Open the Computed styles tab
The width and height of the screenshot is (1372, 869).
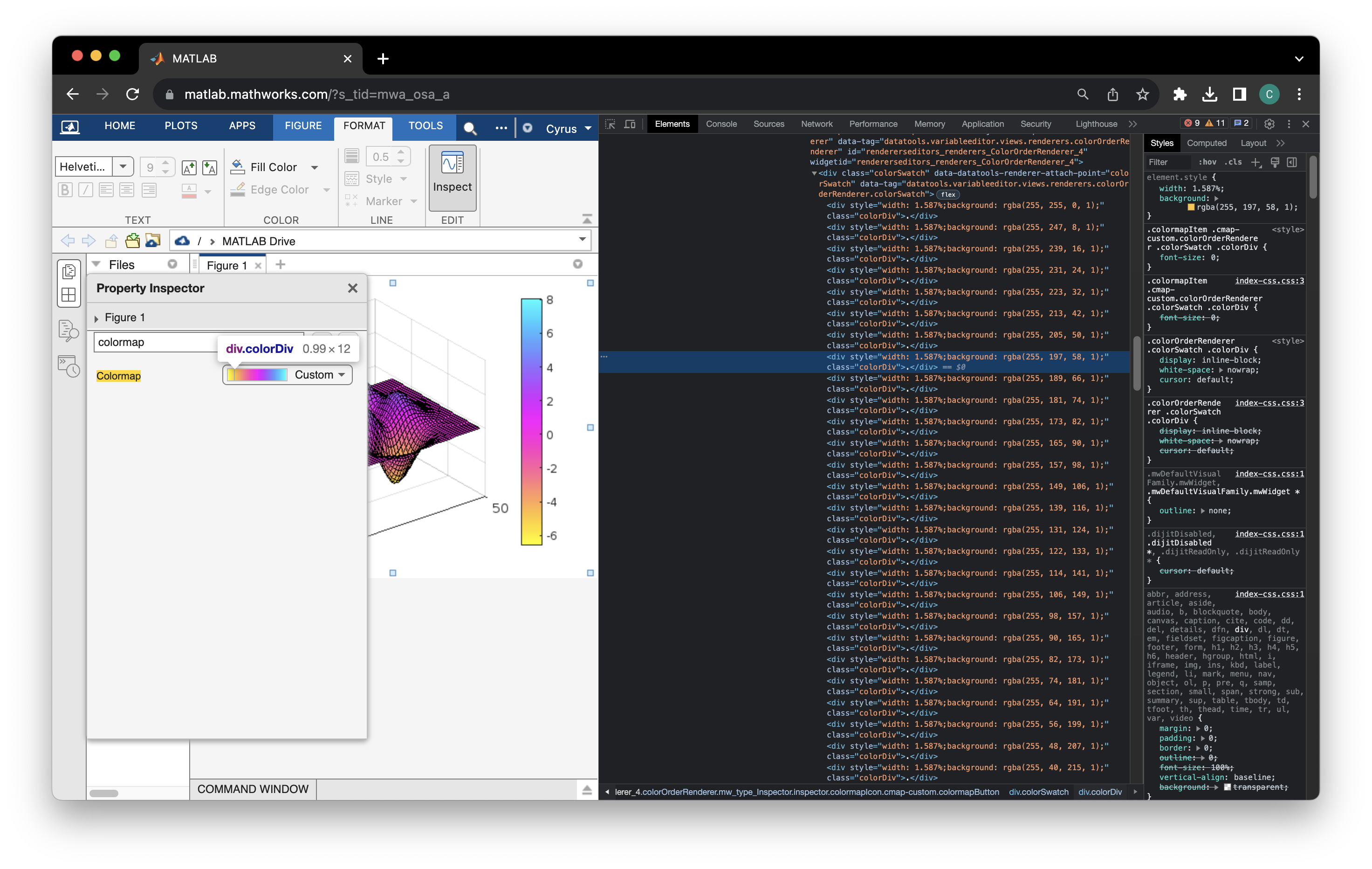click(x=1206, y=143)
